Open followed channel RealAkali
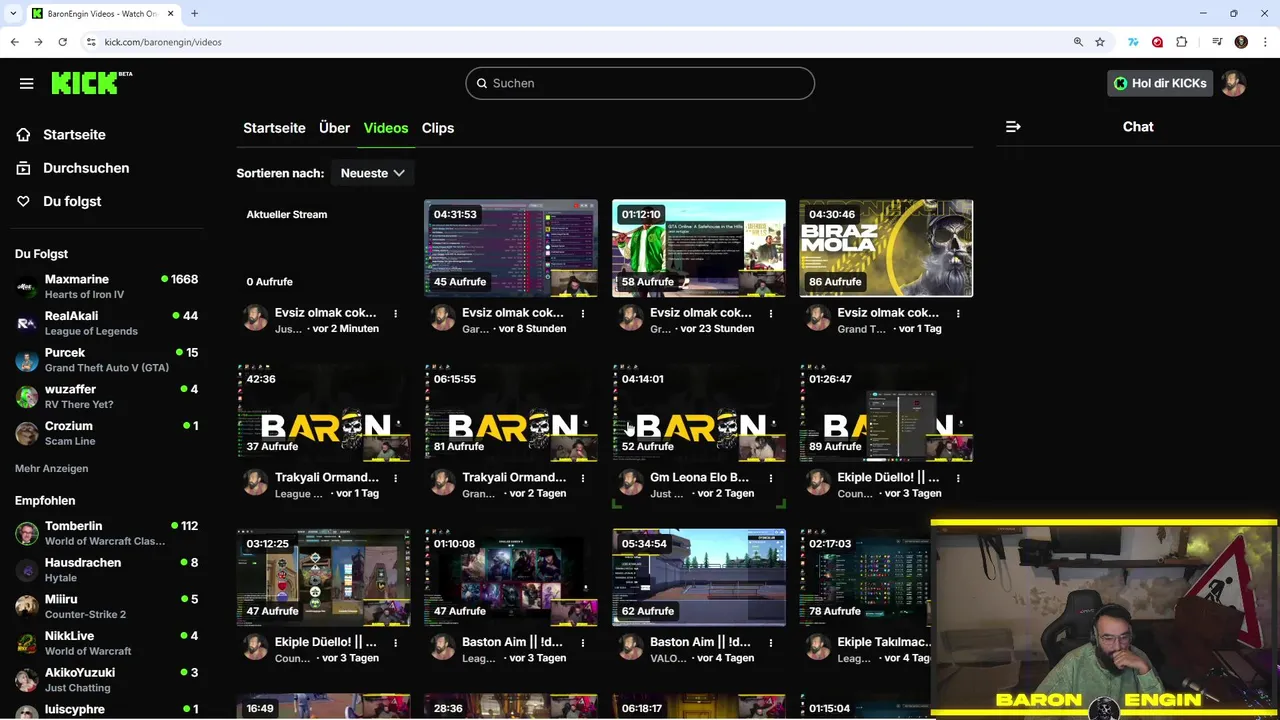 pos(105,323)
